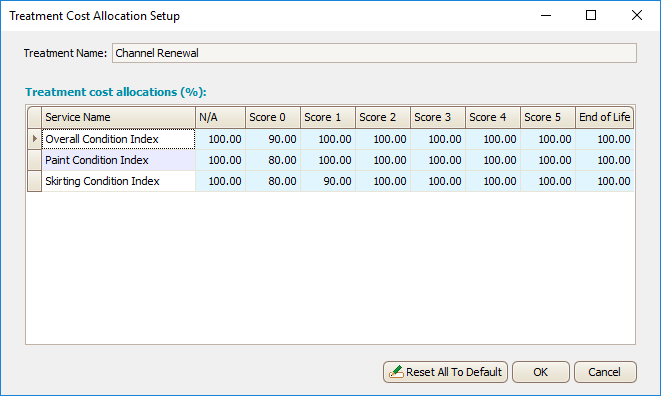Image resolution: width=661 pixels, height=396 pixels.
Task: Select the Skirting Condition Index row header
Action: tap(35, 181)
